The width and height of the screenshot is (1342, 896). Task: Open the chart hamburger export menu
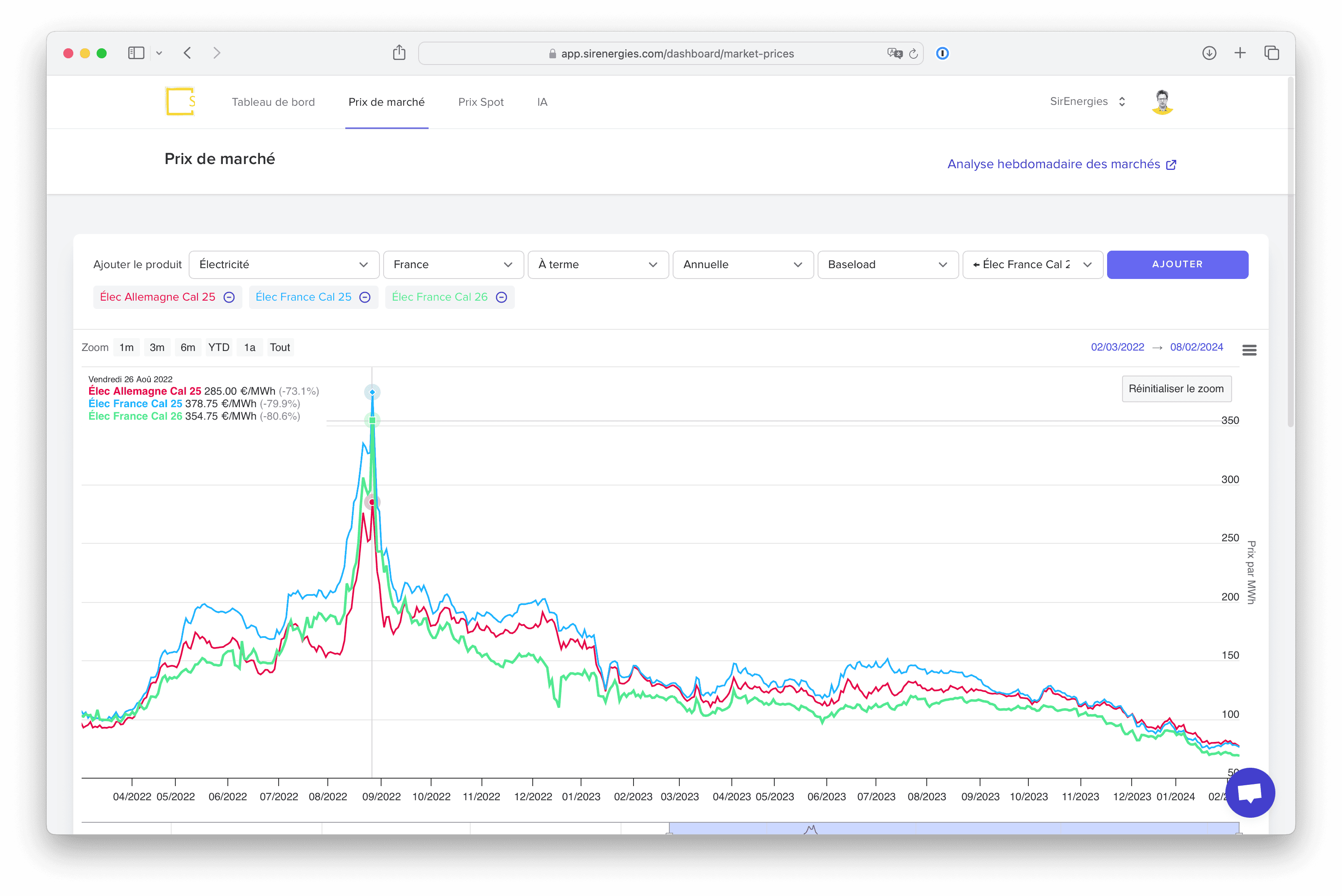1249,350
